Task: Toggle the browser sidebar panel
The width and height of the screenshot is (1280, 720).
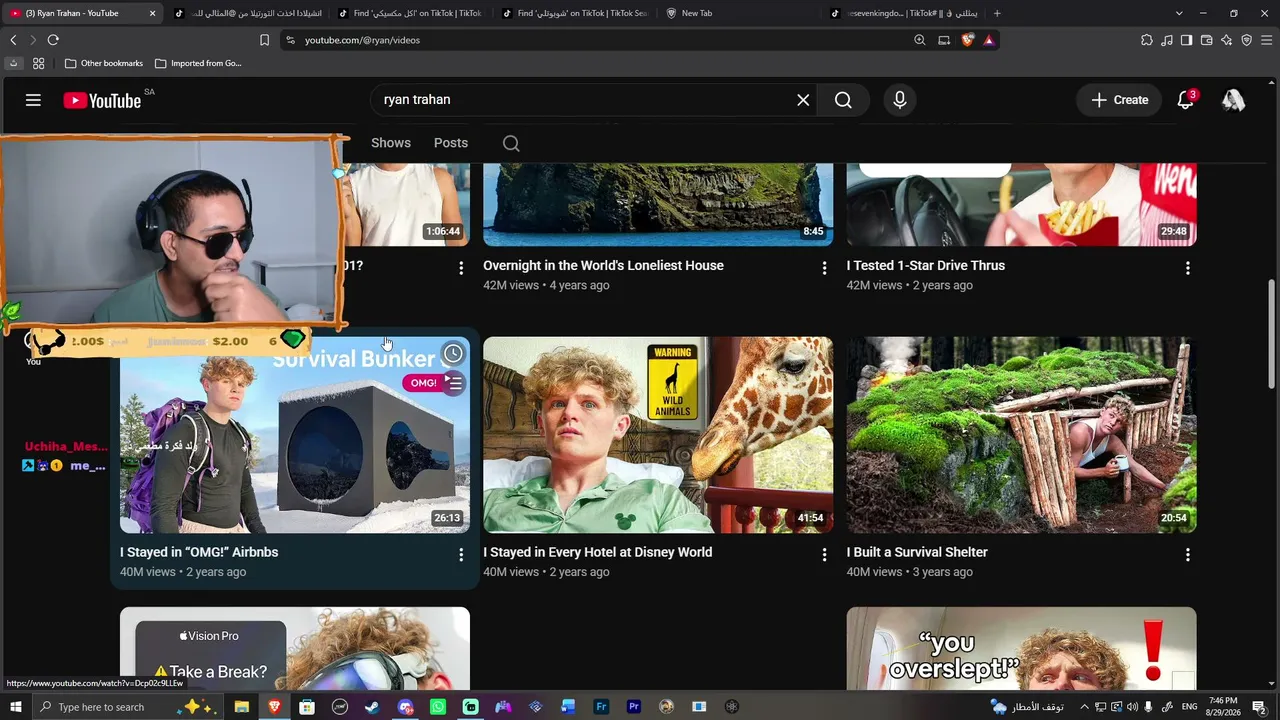Action: point(1187,40)
